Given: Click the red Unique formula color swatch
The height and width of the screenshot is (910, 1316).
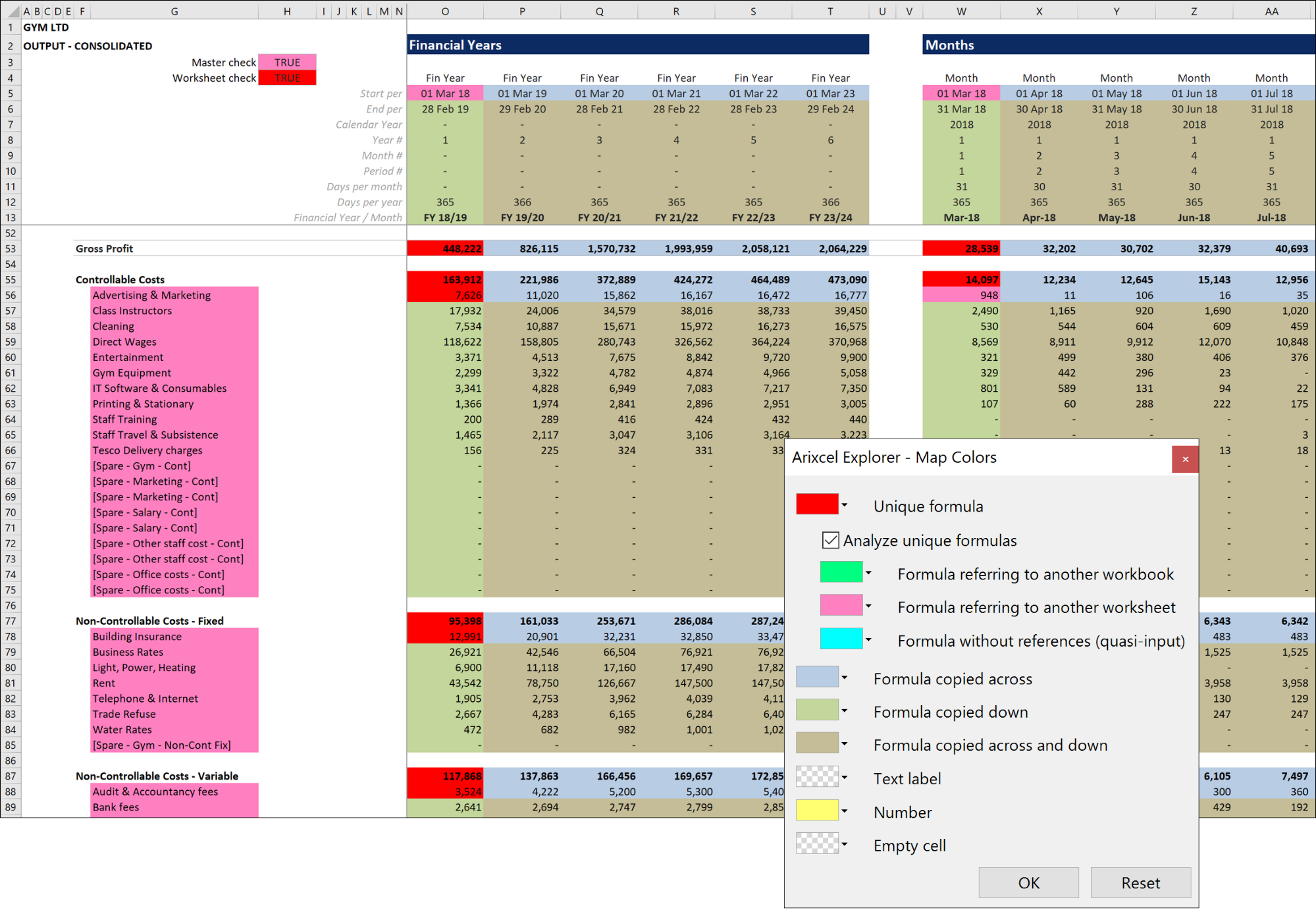Looking at the screenshot, I should pos(816,504).
